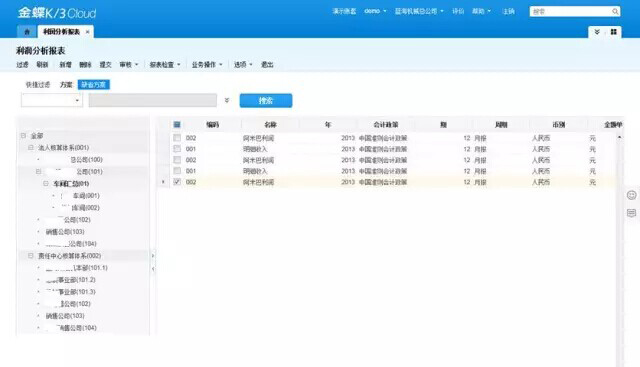
Task: Open the 报表检查 toolbar dropdown
Action: click(165, 65)
